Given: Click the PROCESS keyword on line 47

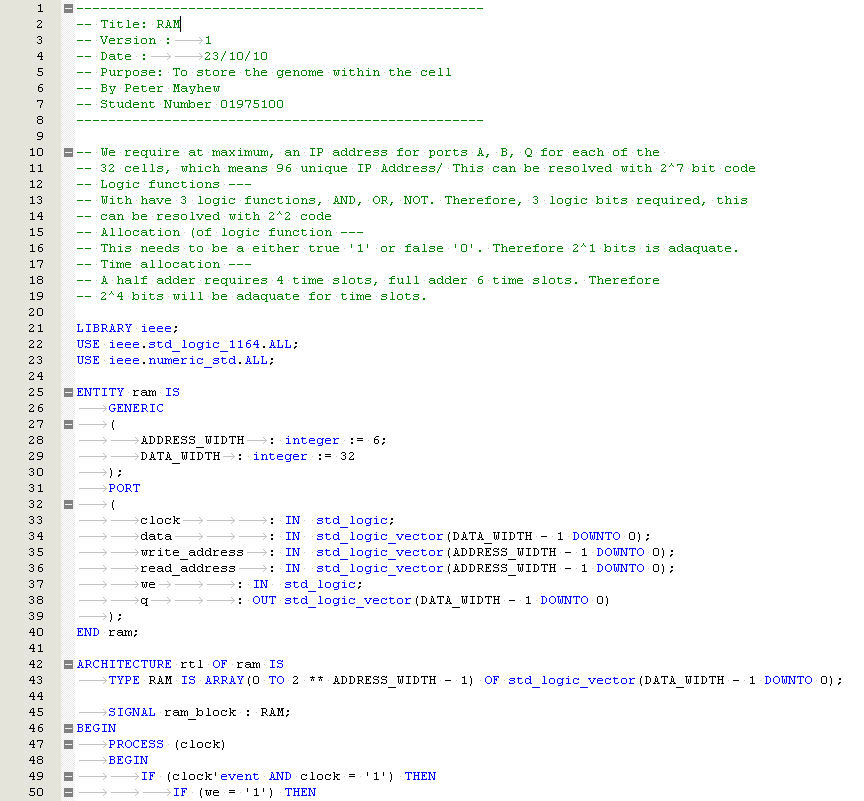Looking at the screenshot, I should [136, 744].
